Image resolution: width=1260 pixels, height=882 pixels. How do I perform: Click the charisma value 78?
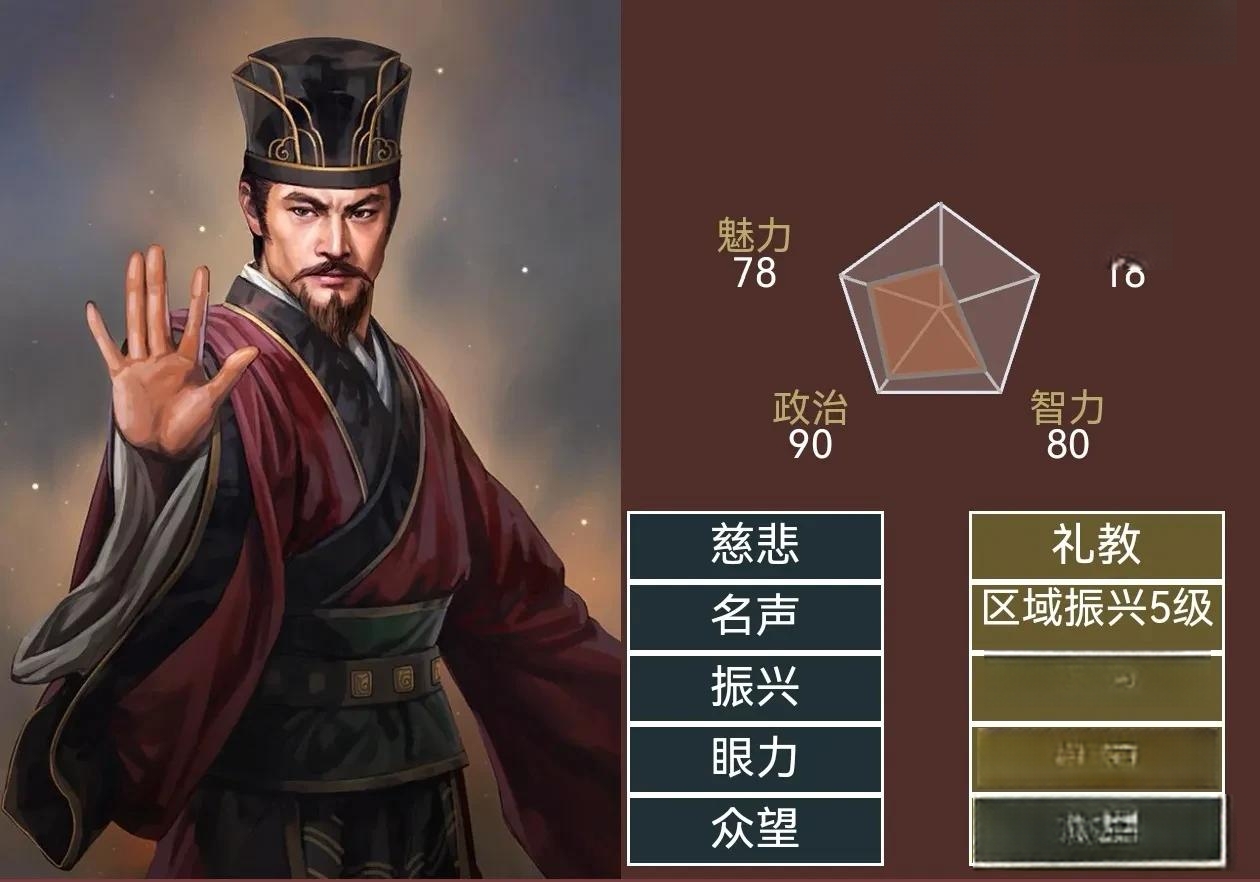click(x=754, y=273)
